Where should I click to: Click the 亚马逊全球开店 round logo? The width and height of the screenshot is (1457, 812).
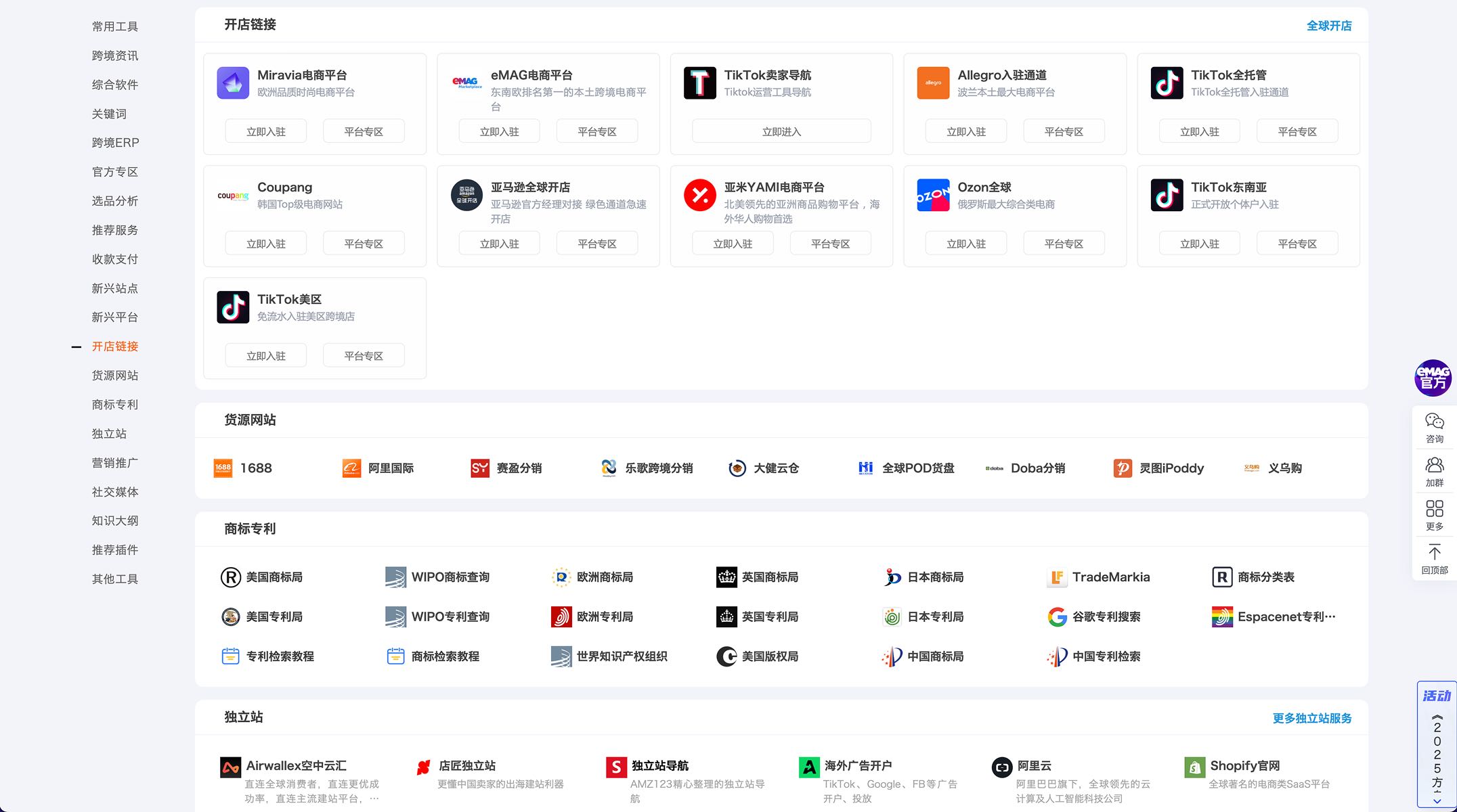[x=466, y=196]
